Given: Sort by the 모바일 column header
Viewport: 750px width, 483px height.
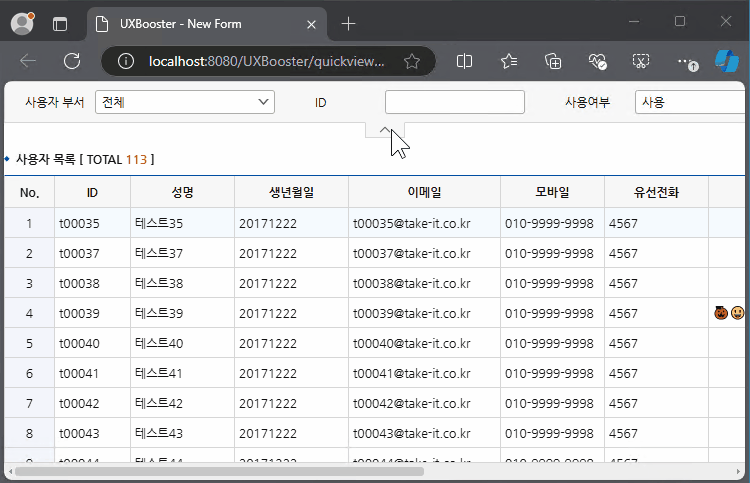Looking at the screenshot, I should click(552, 192).
